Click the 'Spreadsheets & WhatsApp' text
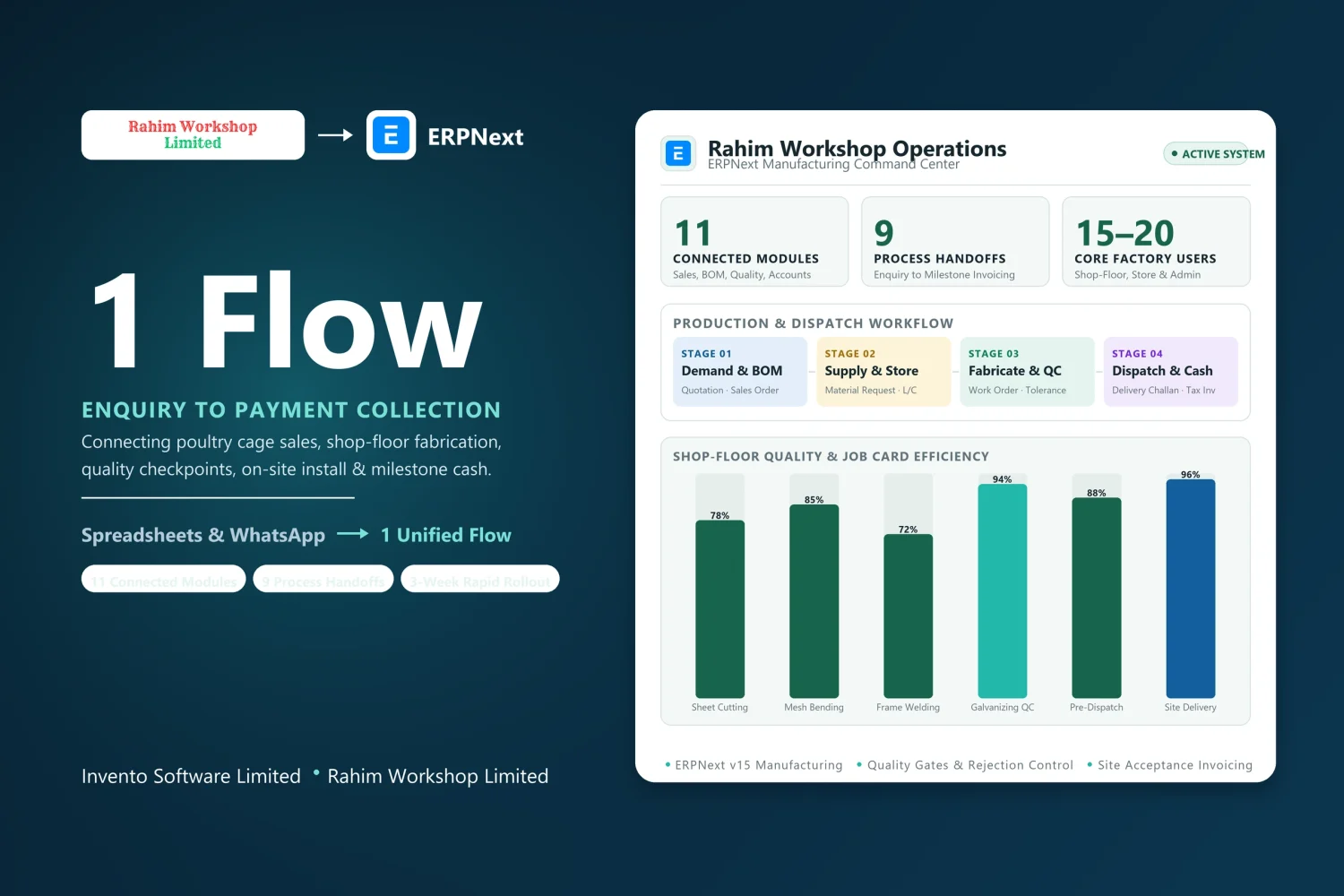1344x896 pixels. point(203,535)
